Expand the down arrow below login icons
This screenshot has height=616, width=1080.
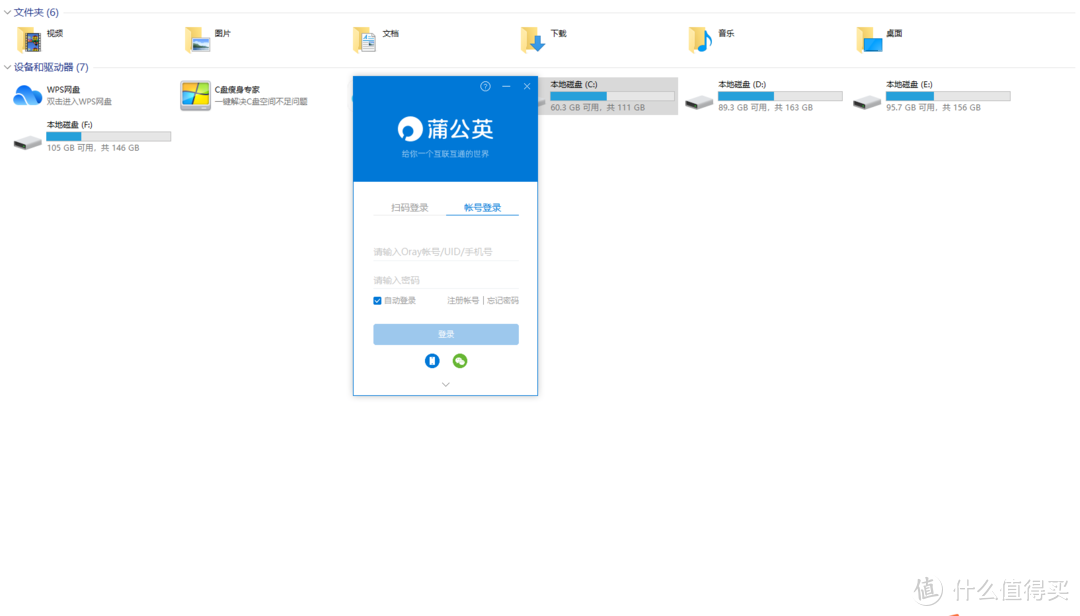445,383
